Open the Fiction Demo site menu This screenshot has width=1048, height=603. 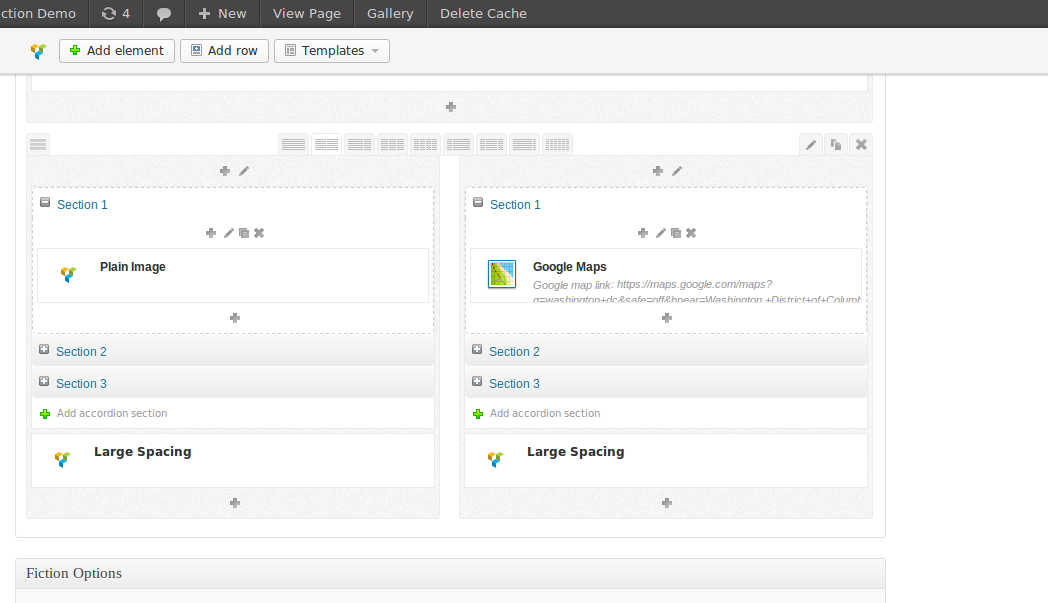click(x=38, y=13)
